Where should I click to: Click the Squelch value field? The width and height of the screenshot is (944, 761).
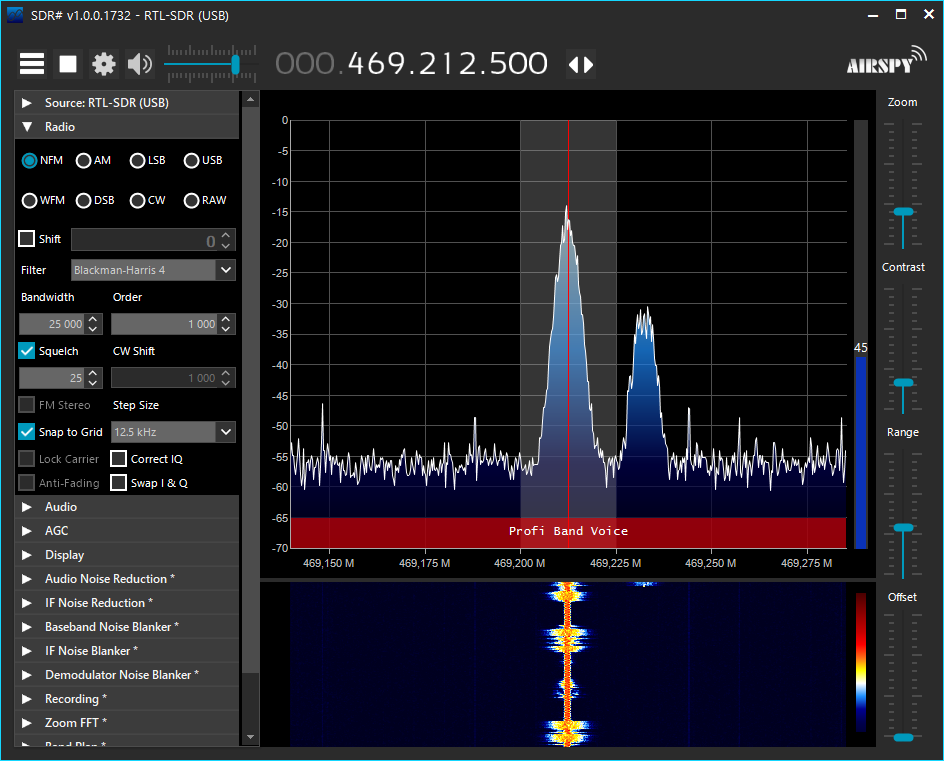[x=53, y=378]
